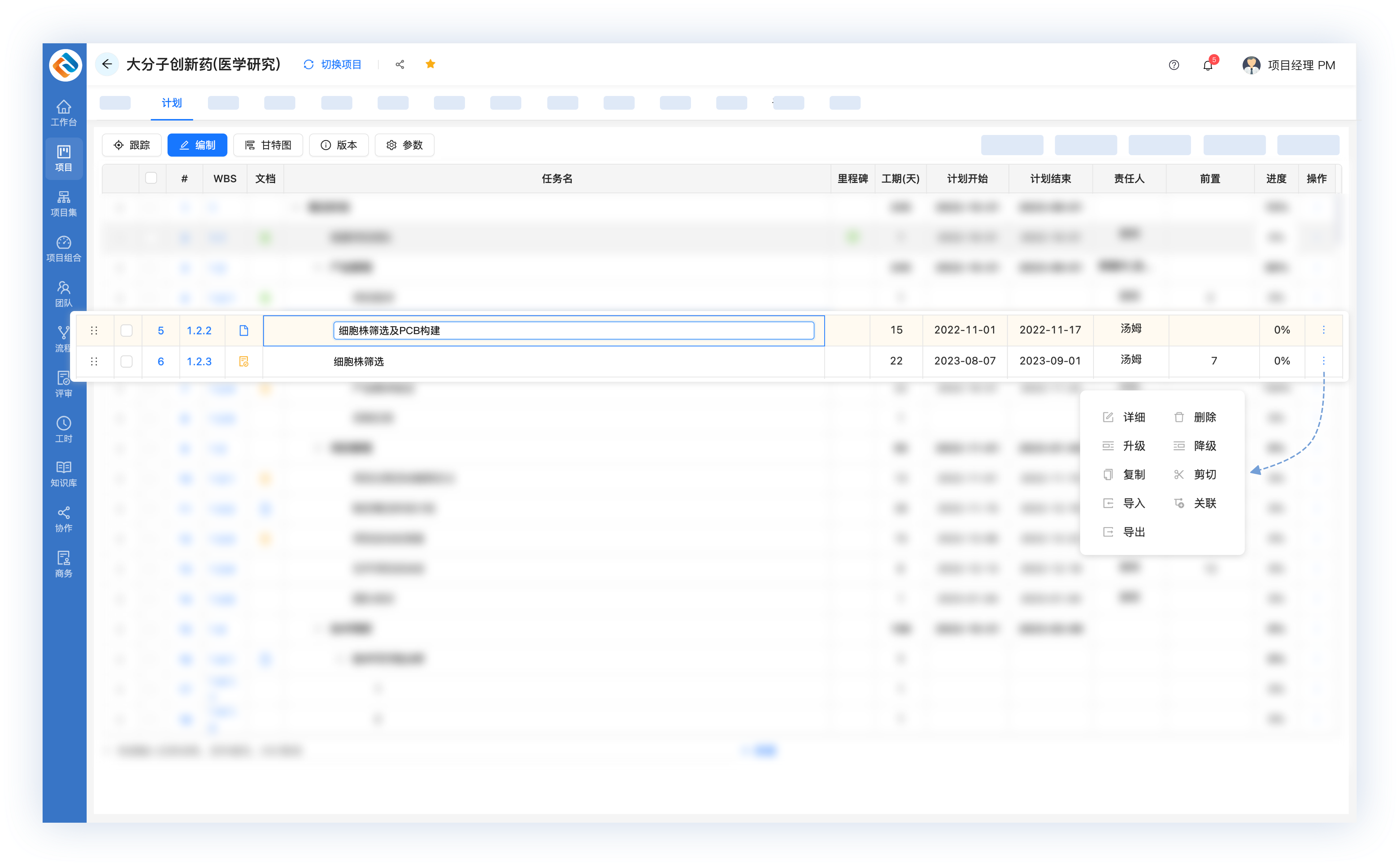Check the box for row 5

(x=127, y=331)
